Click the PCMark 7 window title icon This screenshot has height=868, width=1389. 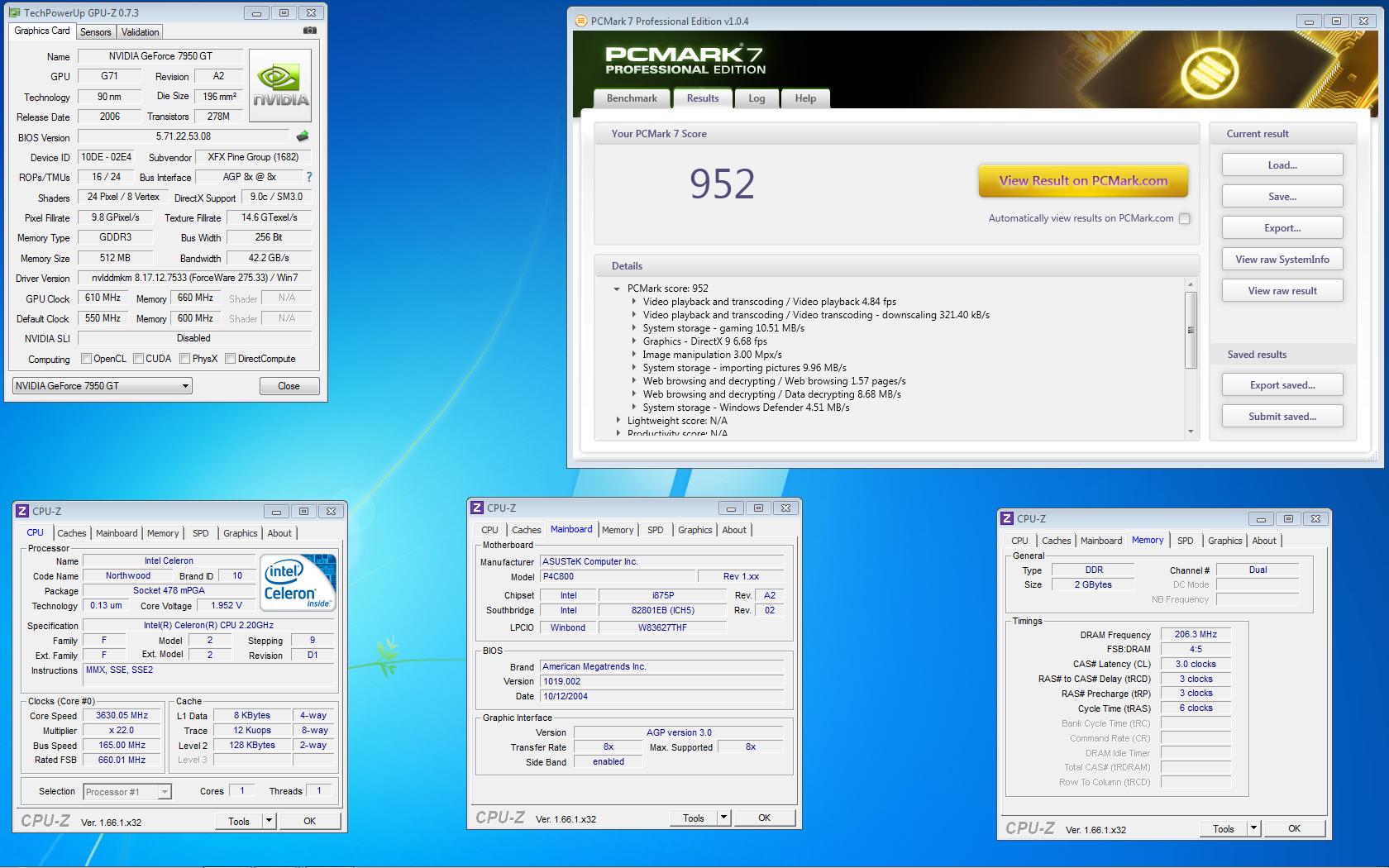[580, 21]
